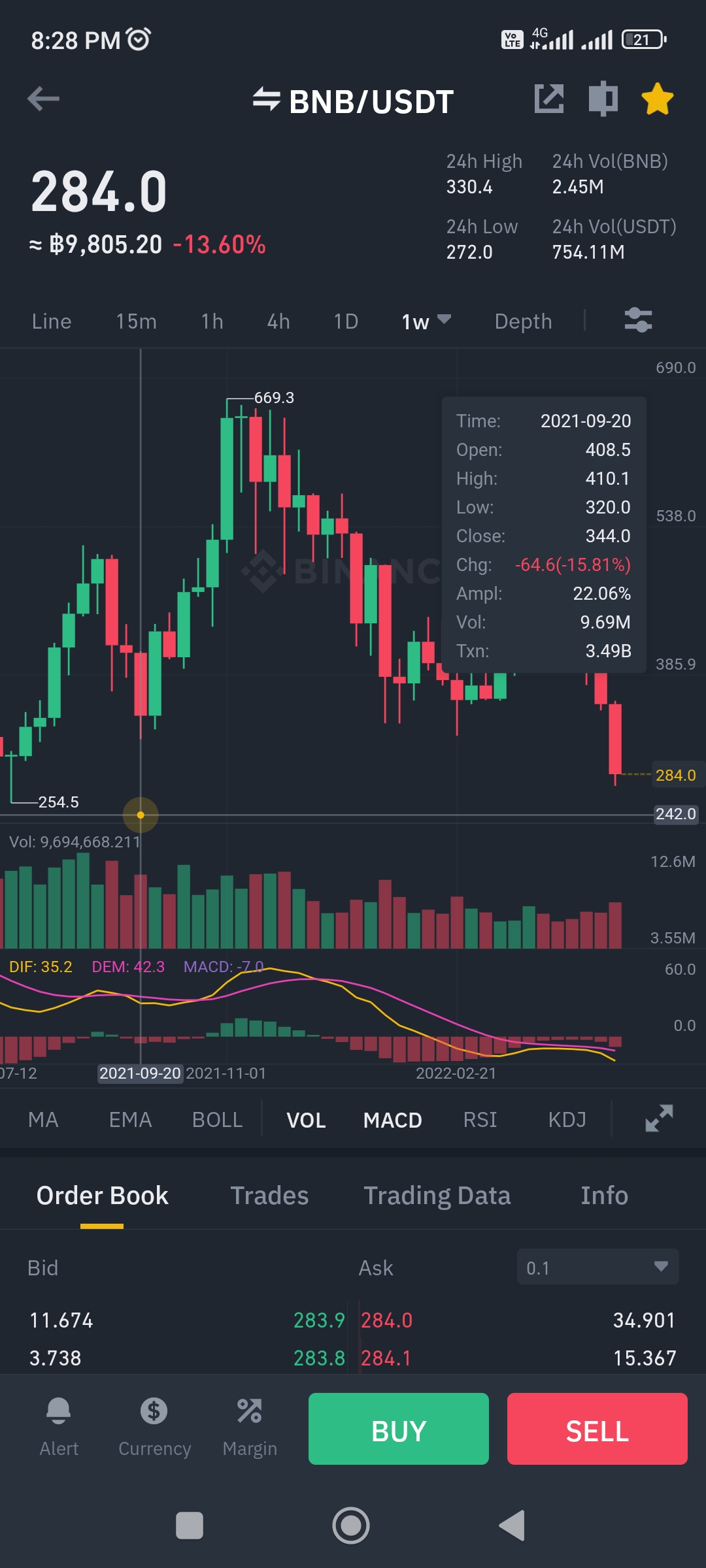Tap Android home circle button
706x1568 pixels.
pos(351,1526)
